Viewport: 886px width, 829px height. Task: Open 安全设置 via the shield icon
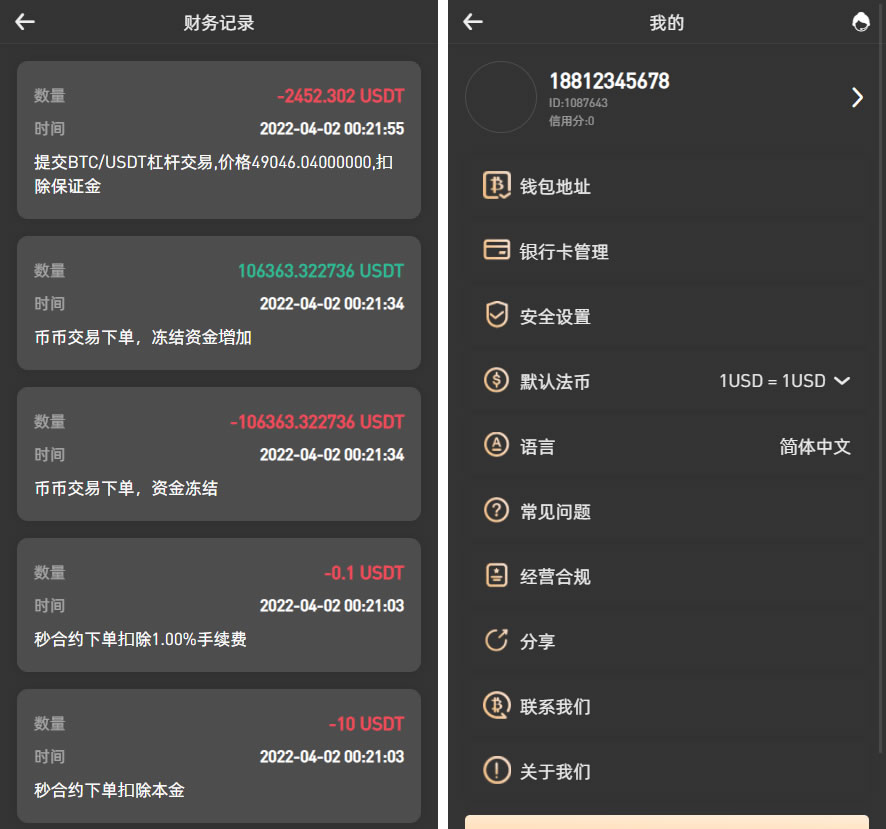497,316
